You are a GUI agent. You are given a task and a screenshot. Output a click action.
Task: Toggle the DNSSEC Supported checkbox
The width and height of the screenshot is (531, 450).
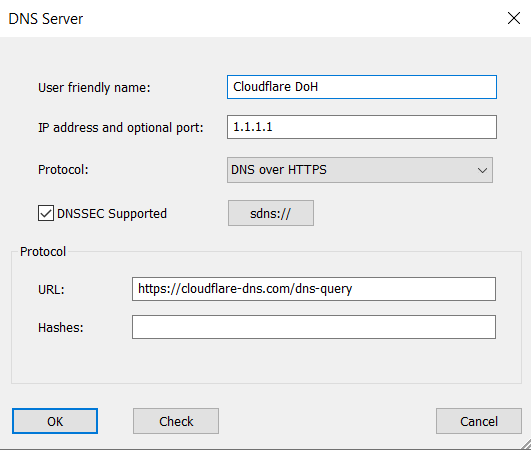pos(46,213)
